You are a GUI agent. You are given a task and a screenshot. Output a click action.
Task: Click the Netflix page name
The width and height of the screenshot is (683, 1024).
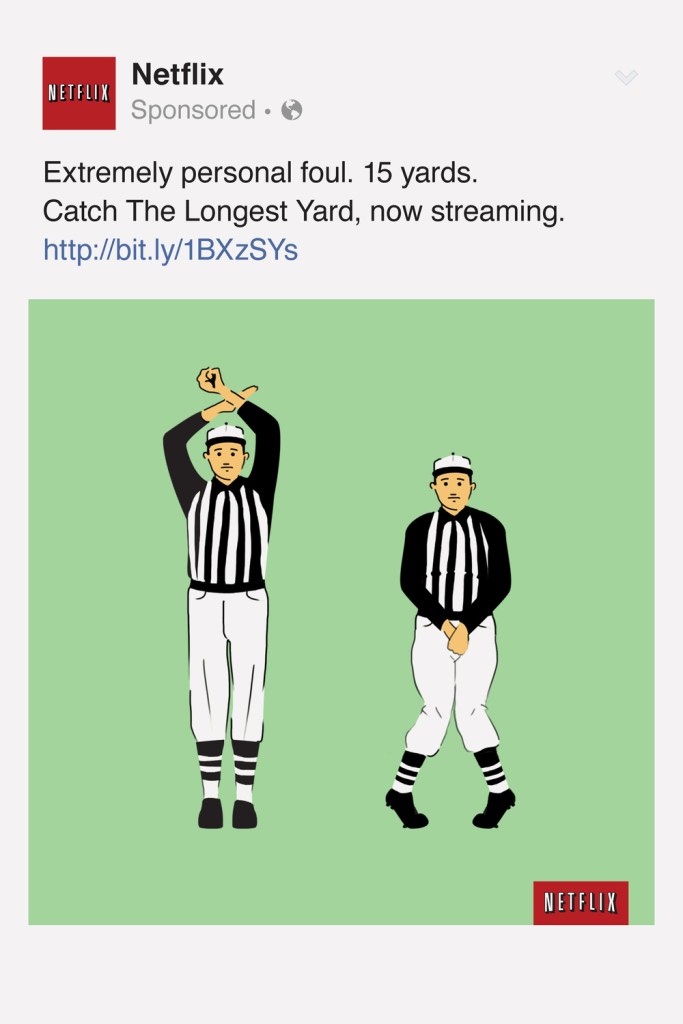(177, 74)
